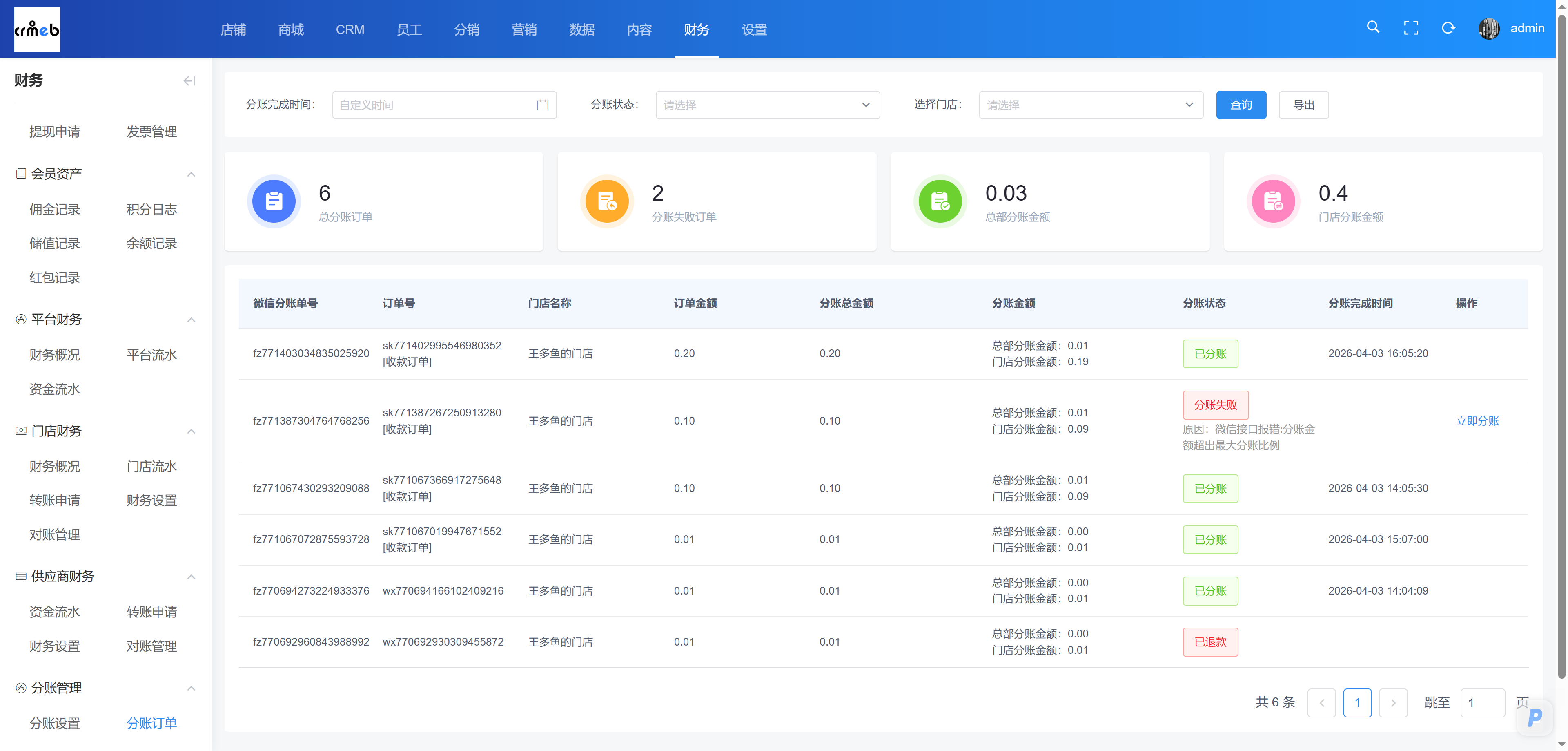1568x751 pixels.
Task: Click the 立即分账 link
Action: coord(1477,421)
